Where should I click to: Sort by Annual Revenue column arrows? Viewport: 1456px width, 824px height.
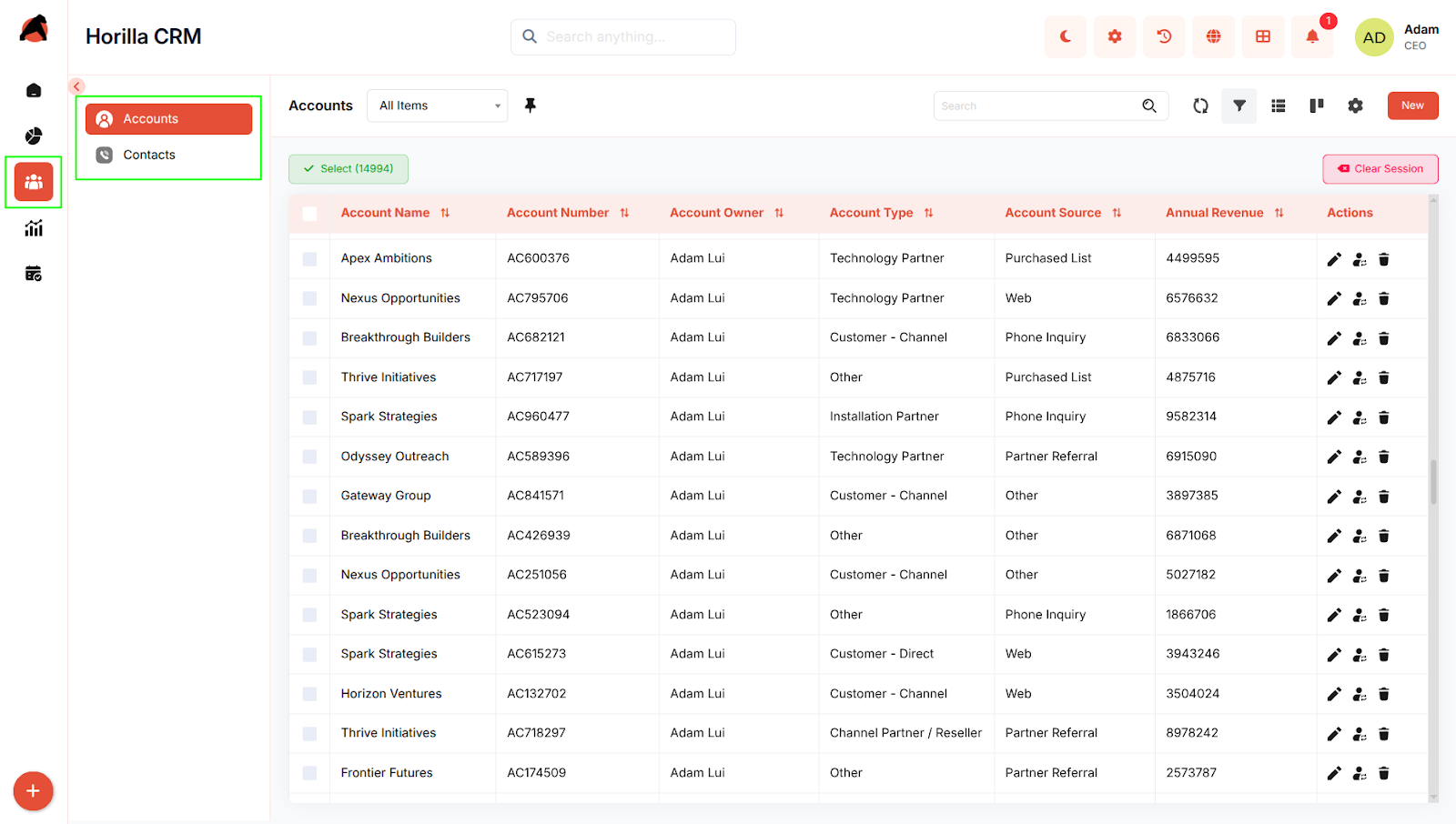(x=1279, y=213)
